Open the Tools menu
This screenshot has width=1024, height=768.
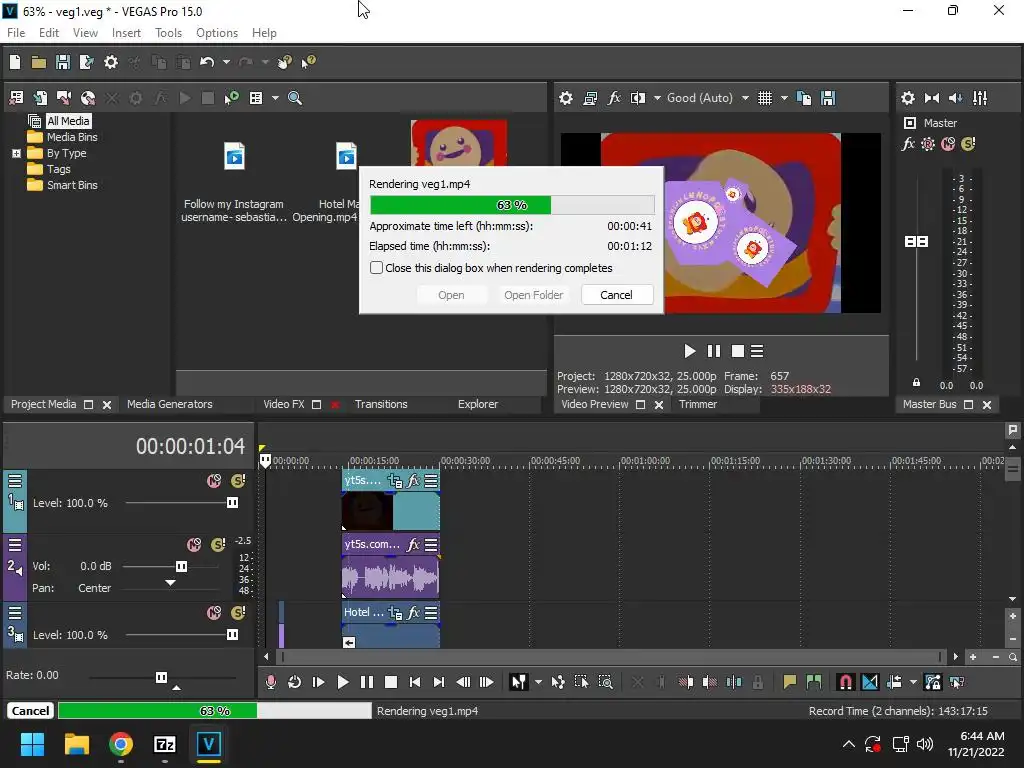168,33
